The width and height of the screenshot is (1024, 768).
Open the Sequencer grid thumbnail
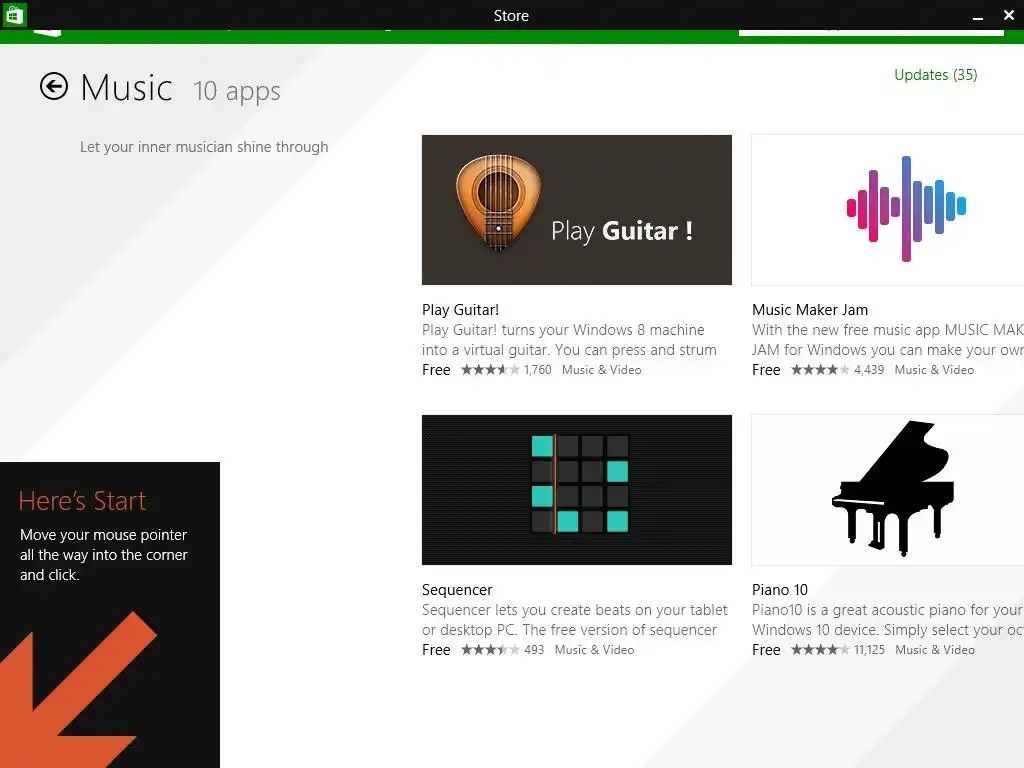(577, 490)
